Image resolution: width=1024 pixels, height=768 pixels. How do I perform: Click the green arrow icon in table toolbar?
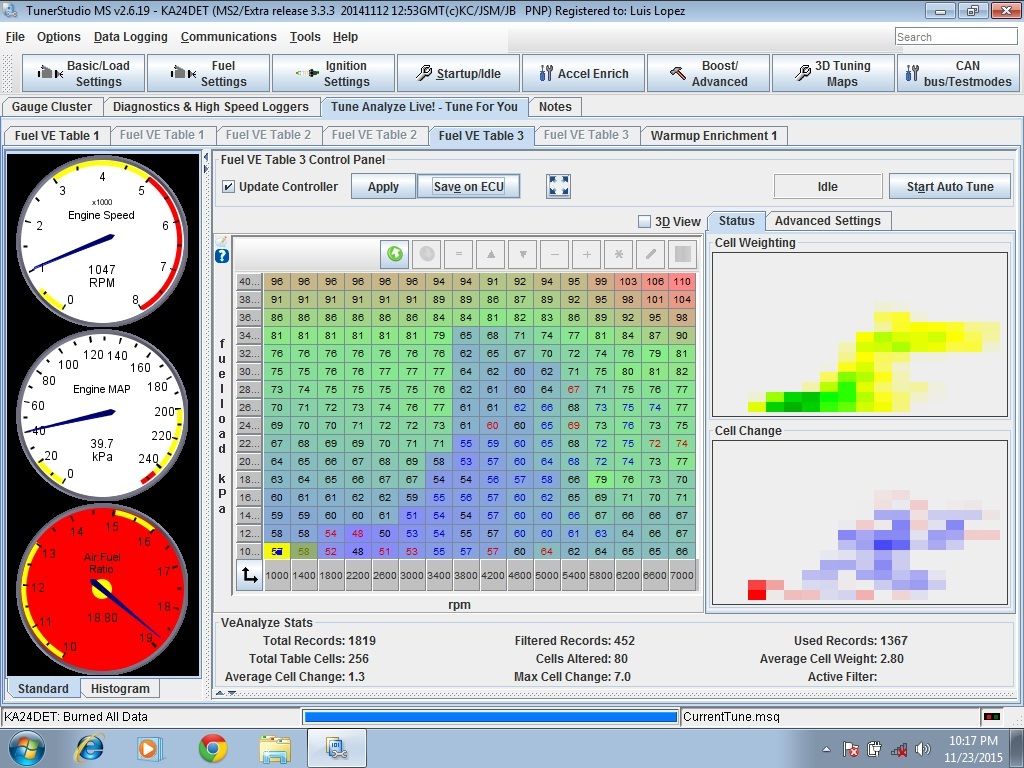pyautogui.click(x=394, y=254)
